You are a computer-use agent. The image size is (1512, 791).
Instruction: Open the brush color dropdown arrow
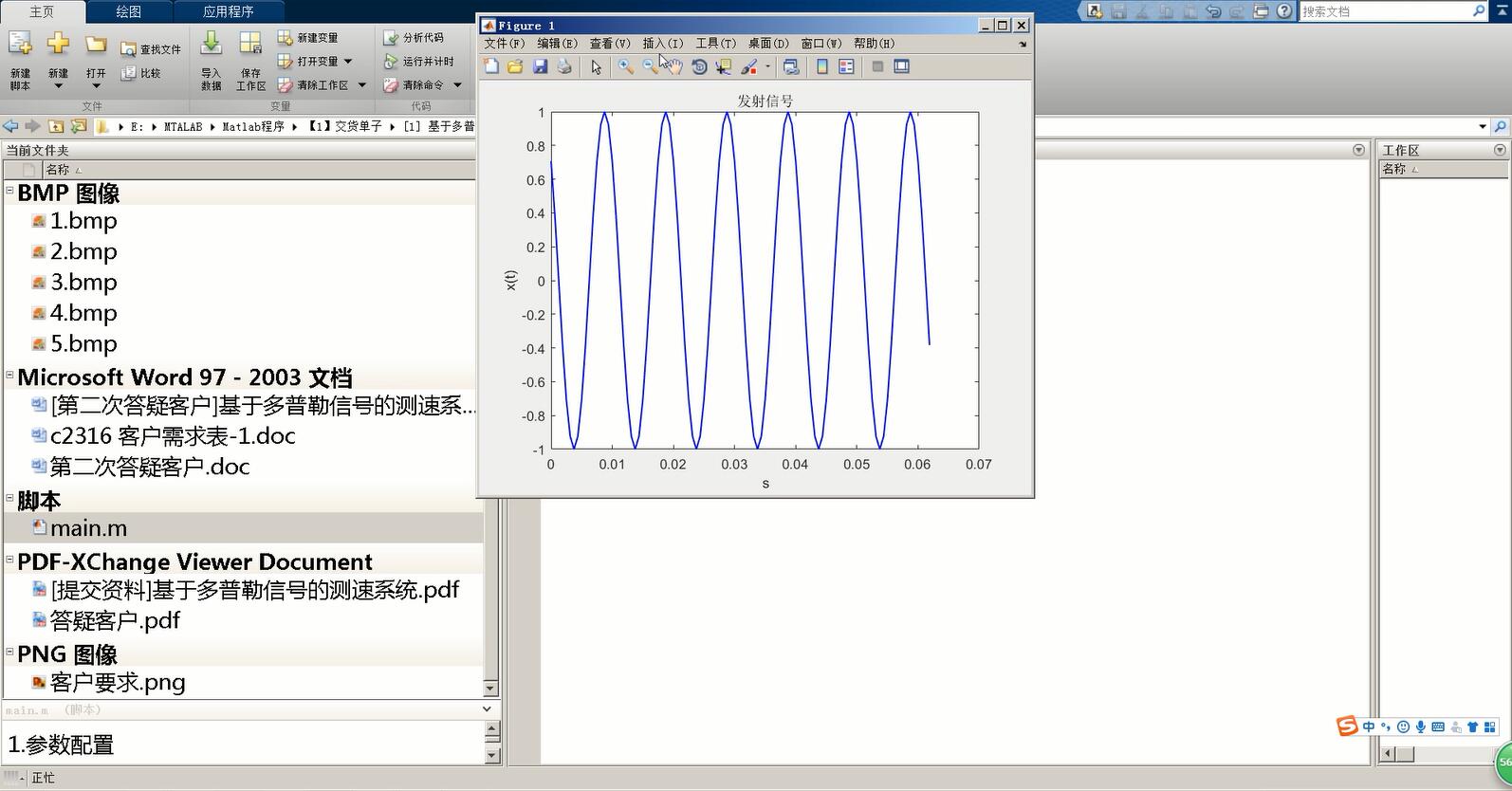(x=767, y=66)
